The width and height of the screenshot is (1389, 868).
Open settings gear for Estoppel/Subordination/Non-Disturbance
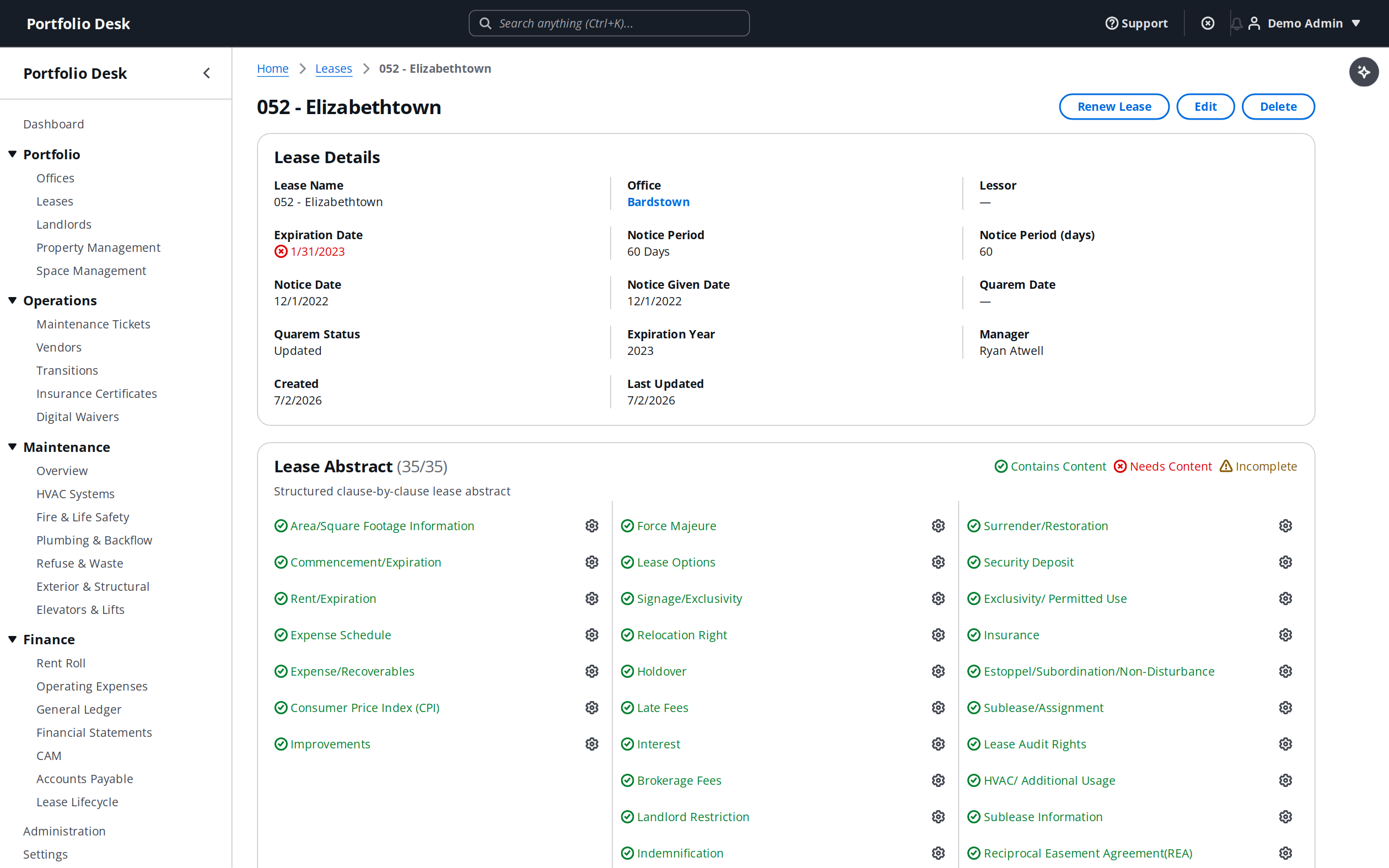click(1286, 671)
